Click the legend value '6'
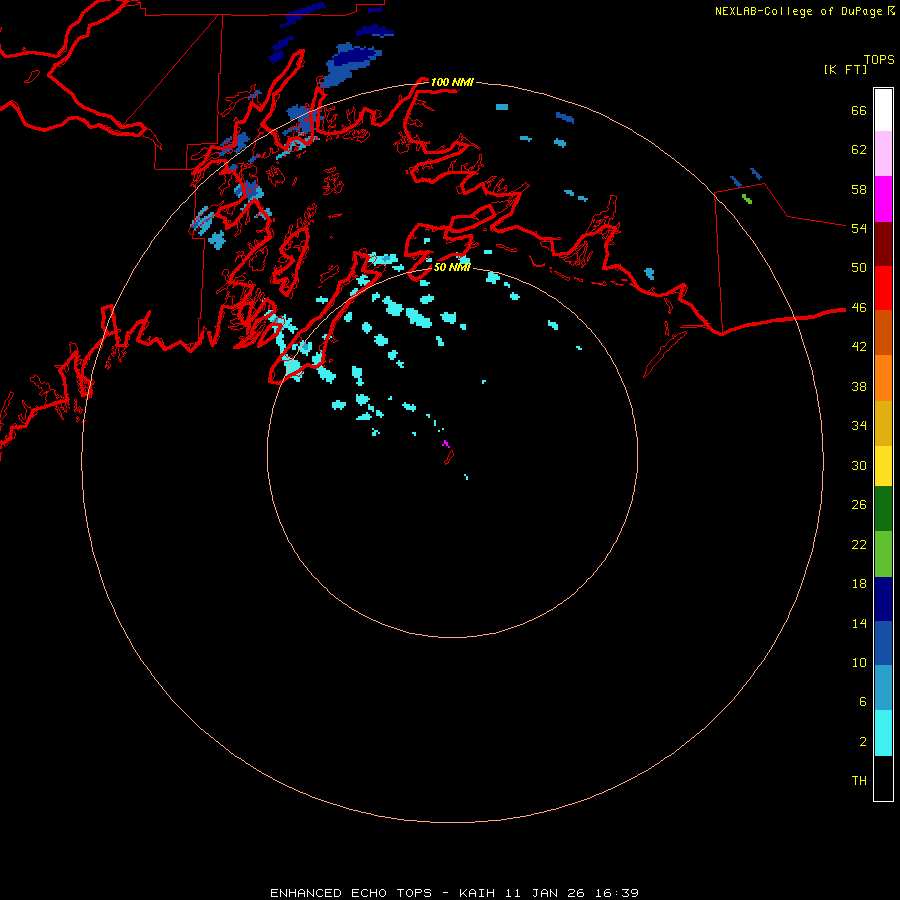This screenshot has height=900, width=900. pos(863,701)
